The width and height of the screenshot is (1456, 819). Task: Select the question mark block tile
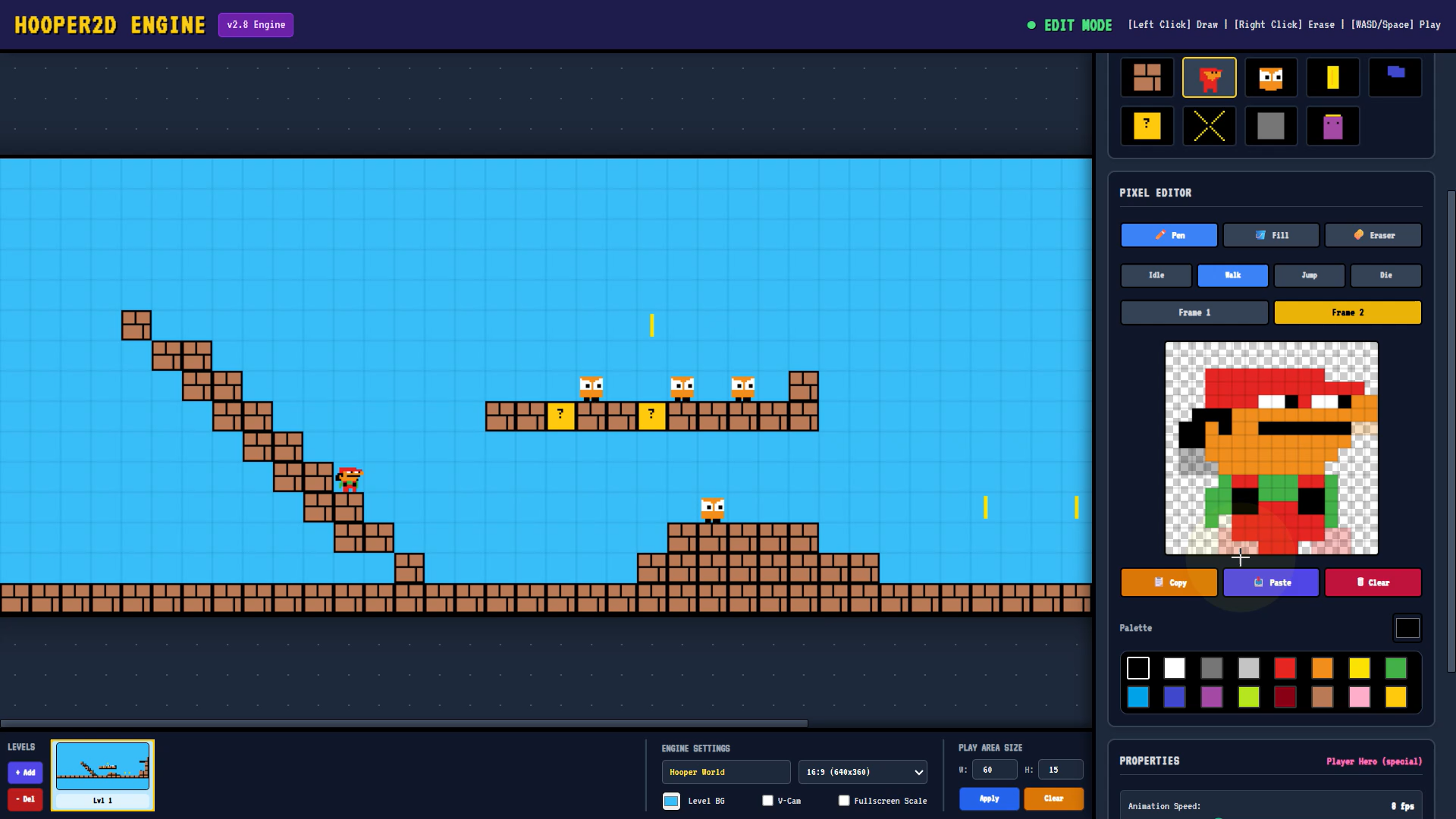coord(1147,126)
